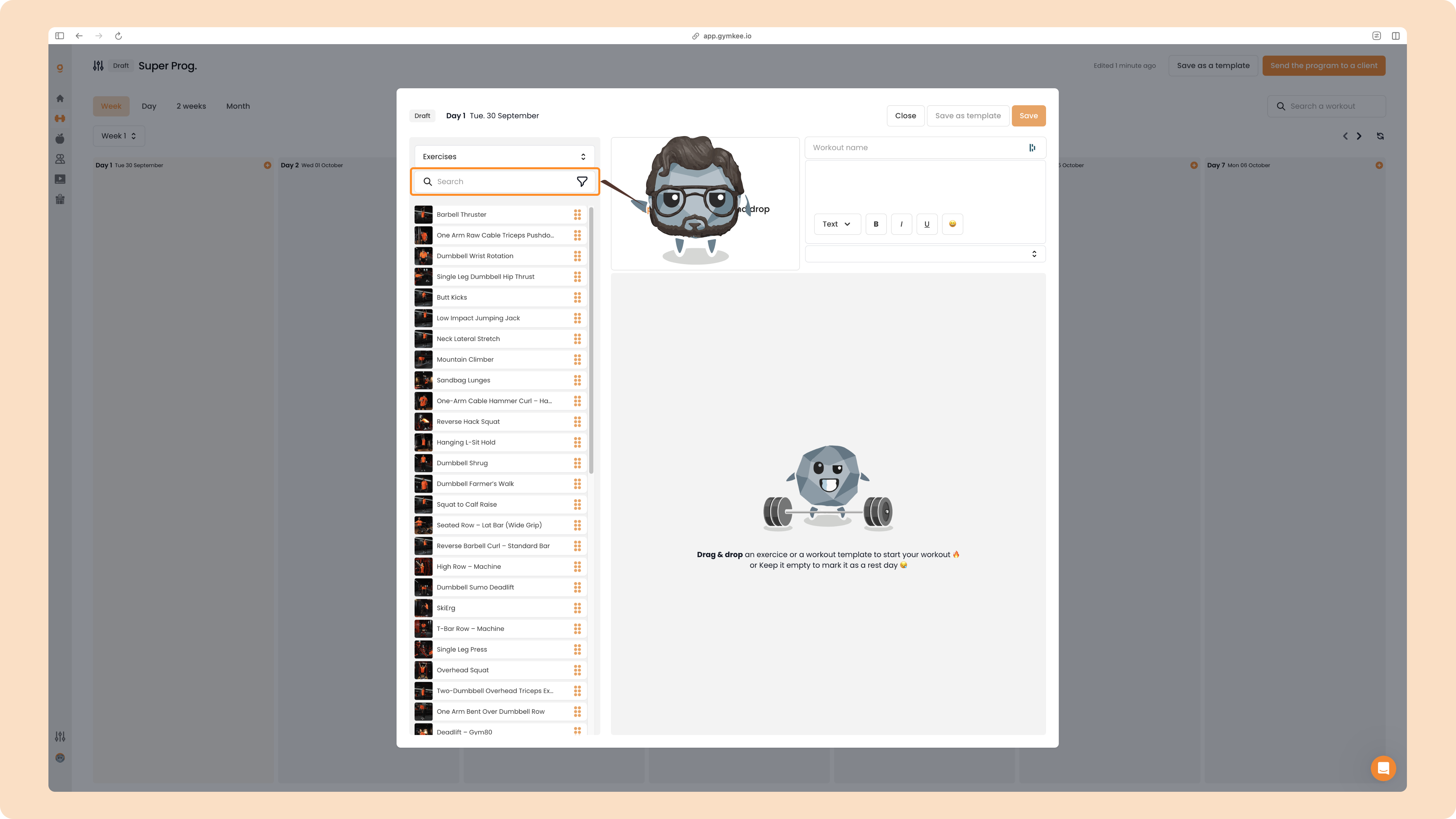Open the Text style dropdown
The width and height of the screenshot is (1456, 819).
(x=837, y=224)
